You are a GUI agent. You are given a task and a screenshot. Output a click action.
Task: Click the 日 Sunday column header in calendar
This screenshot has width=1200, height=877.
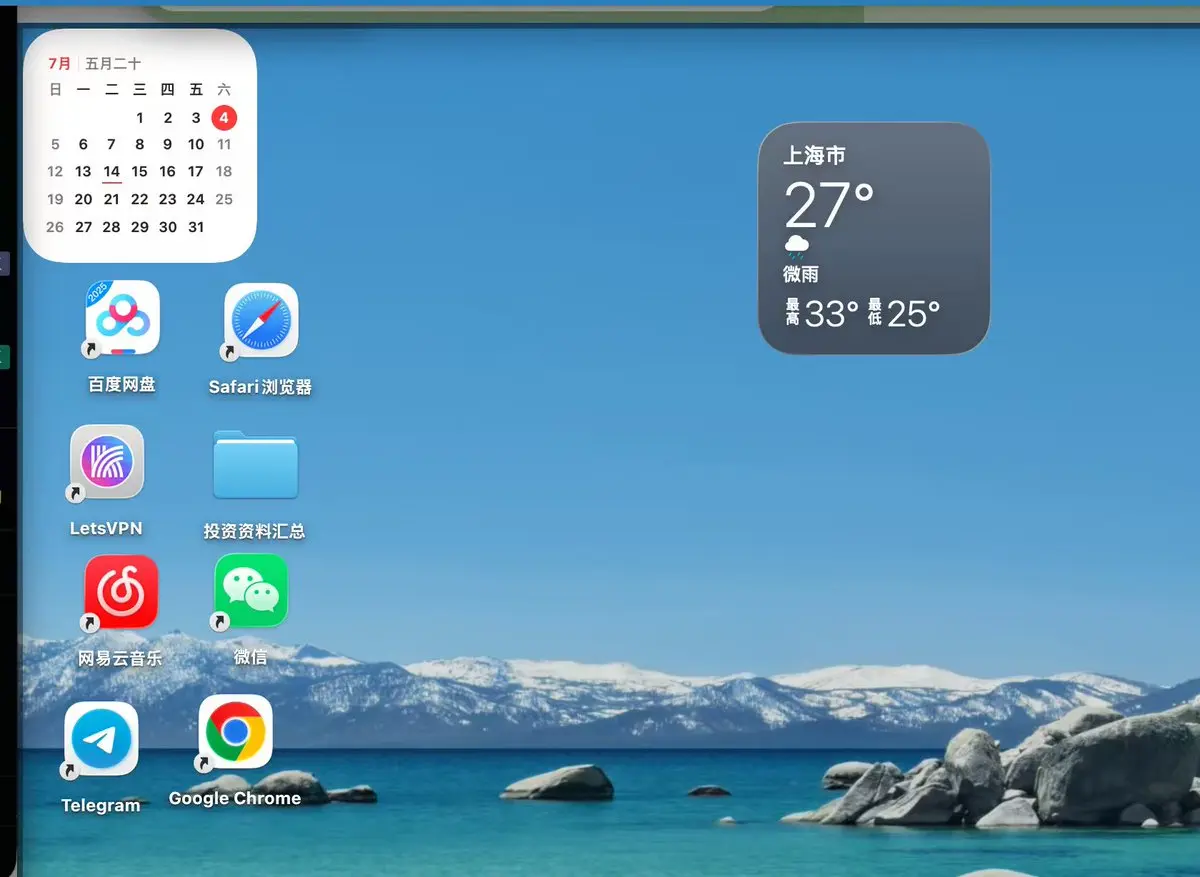point(55,90)
